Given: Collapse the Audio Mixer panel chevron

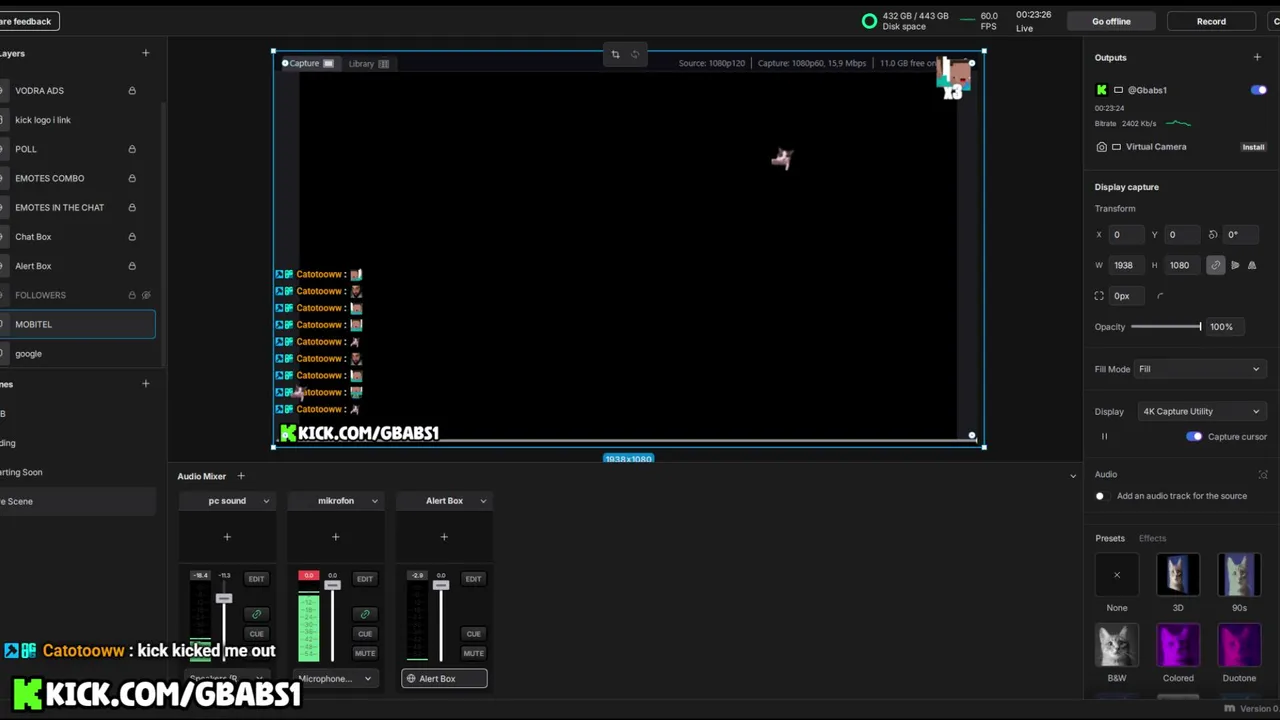Looking at the screenshot, I should pos(1073,476).
